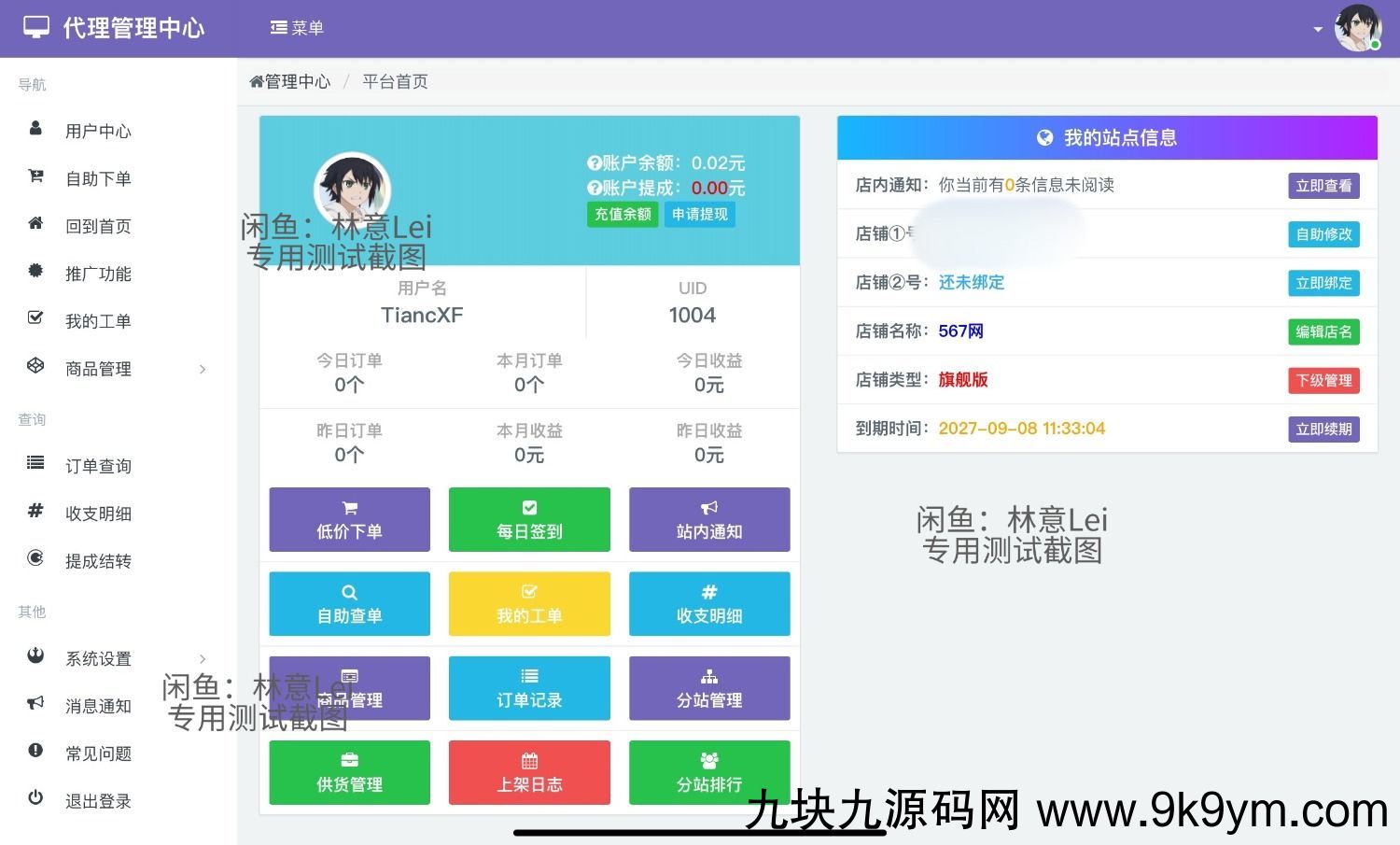Viewport: 1400px width, 845px height.
Task: Open the 菜单 item in the top bar
Action: (297, 28)
